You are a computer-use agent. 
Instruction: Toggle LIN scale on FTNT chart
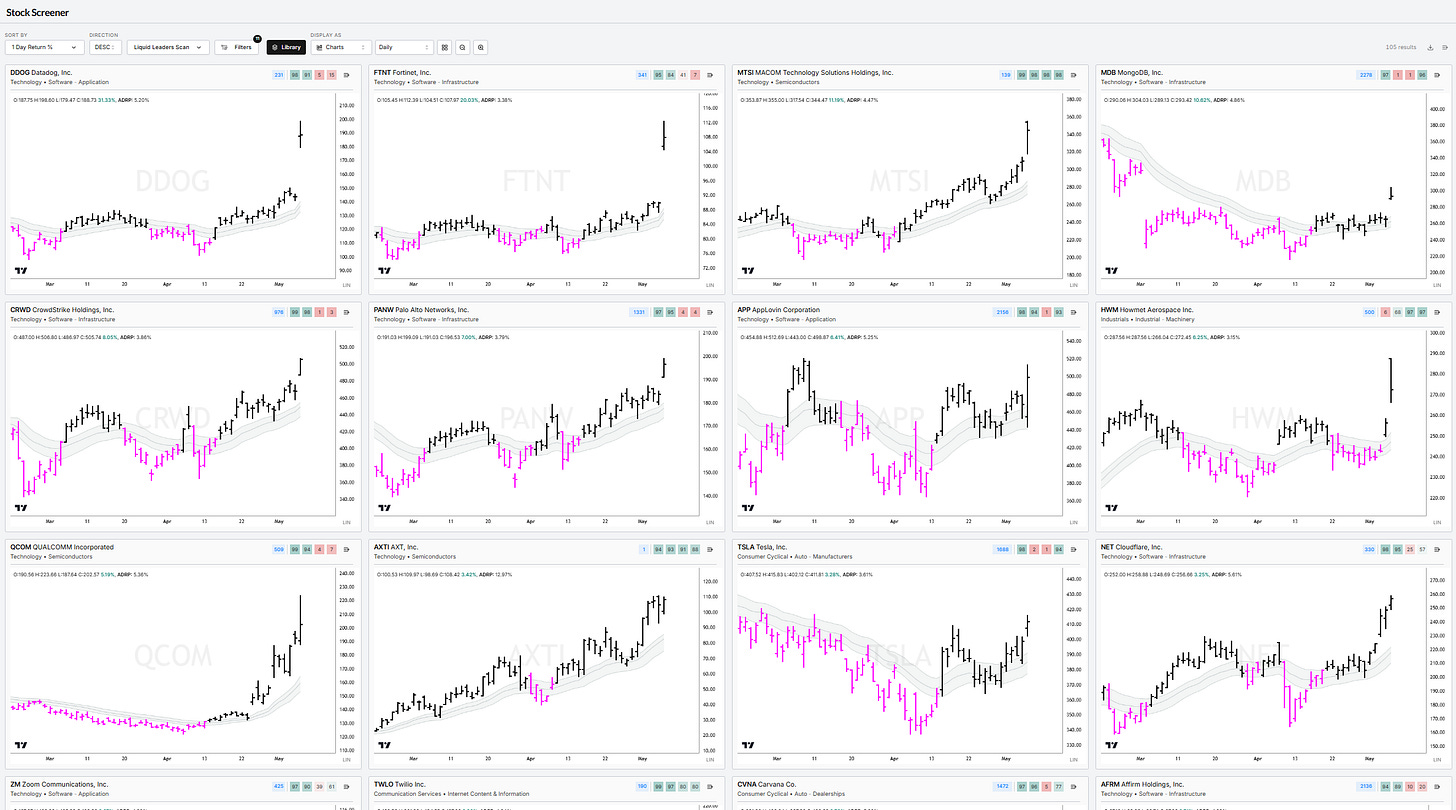pos(709,286)
